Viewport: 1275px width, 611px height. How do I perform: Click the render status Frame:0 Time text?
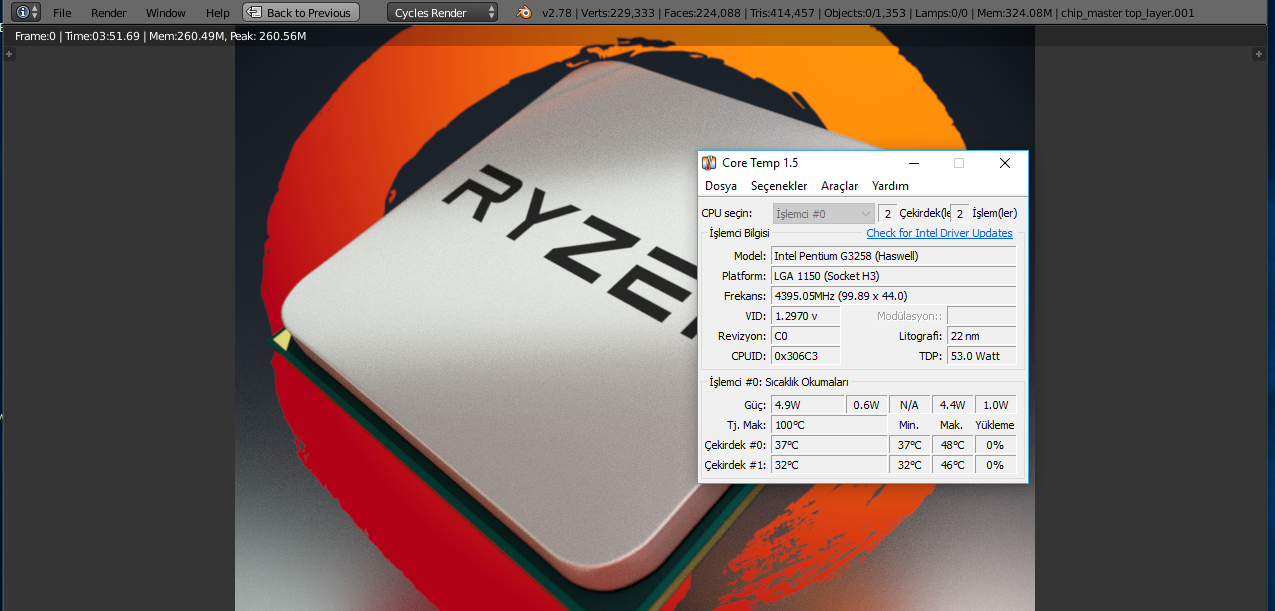click(x=161, y=36)
